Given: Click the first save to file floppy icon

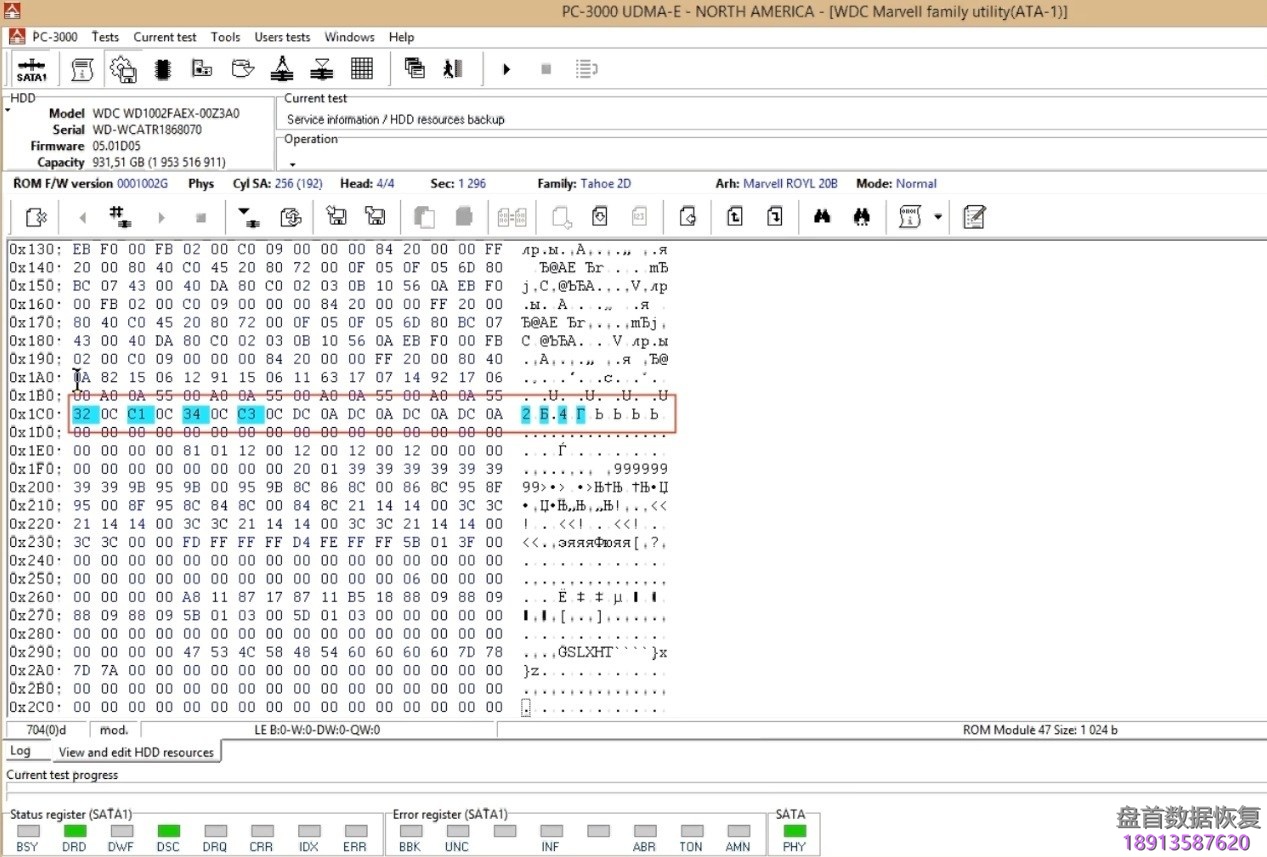Looking at the screenshot, I should click(x=336, y=217).
